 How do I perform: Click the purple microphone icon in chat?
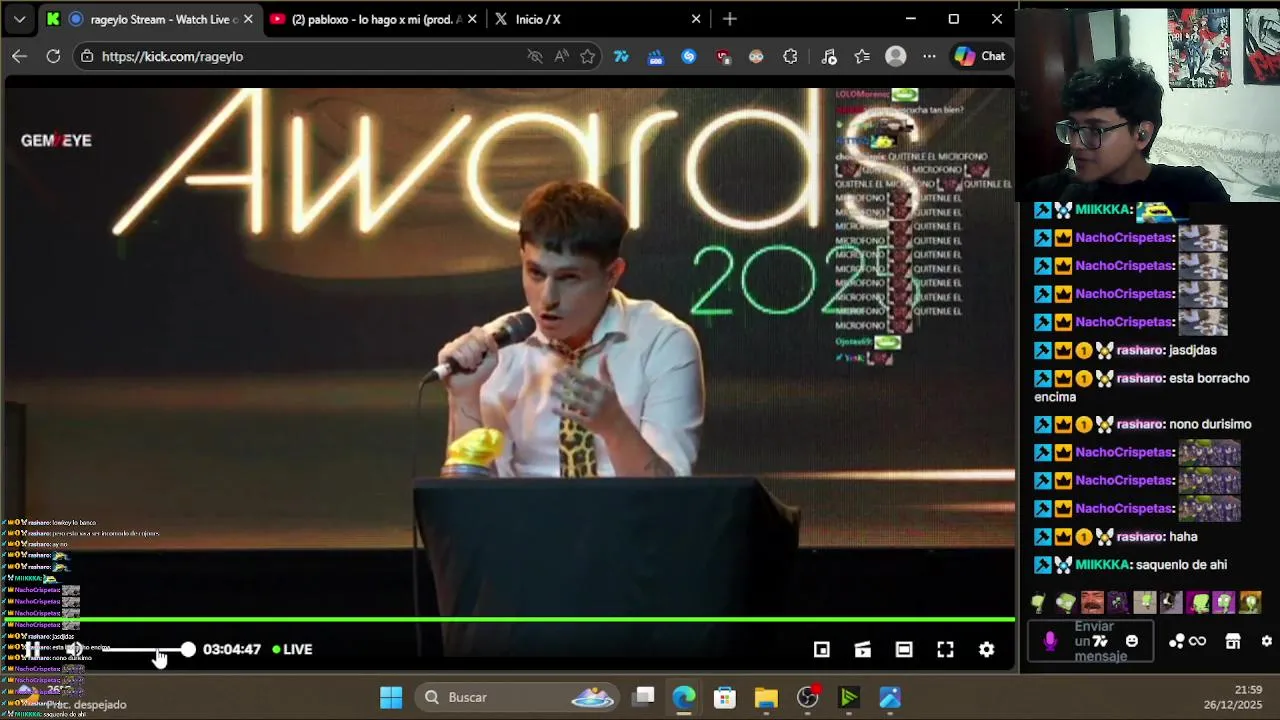click(1050, 641)
